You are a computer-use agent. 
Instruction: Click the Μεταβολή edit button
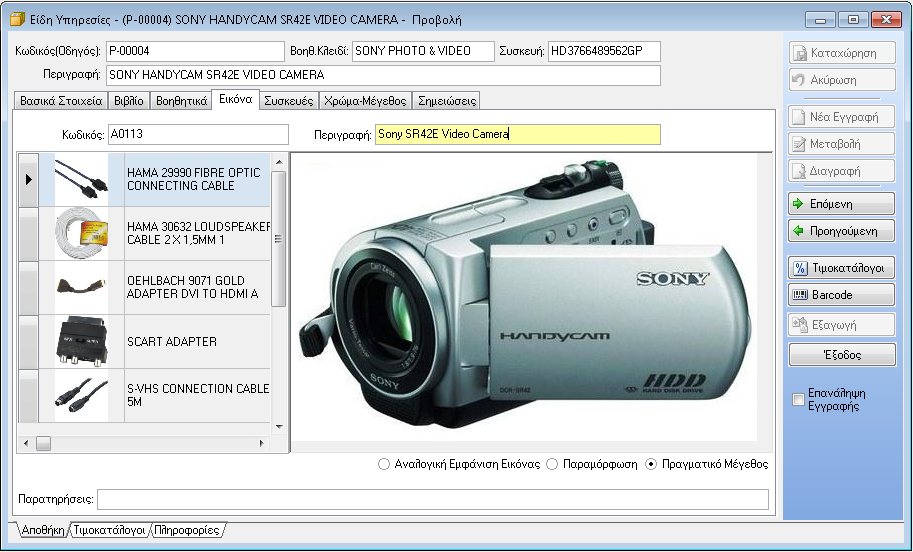pyautogui.click(x=842, y=143)
